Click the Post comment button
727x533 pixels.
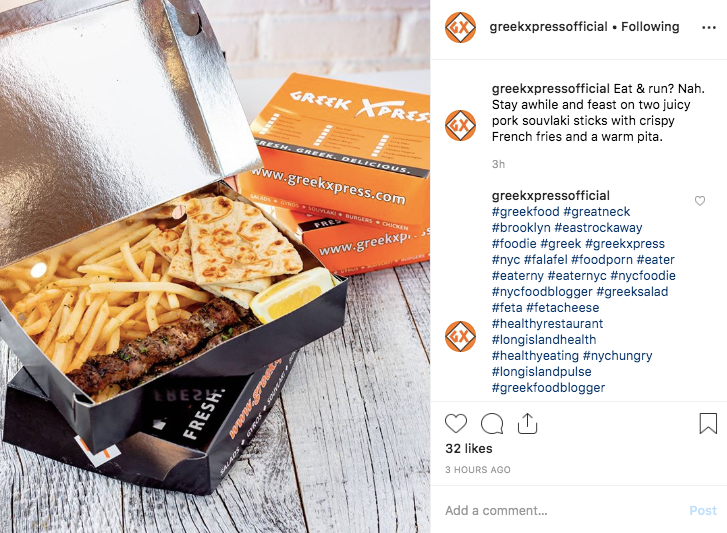[x=703, y=510]
